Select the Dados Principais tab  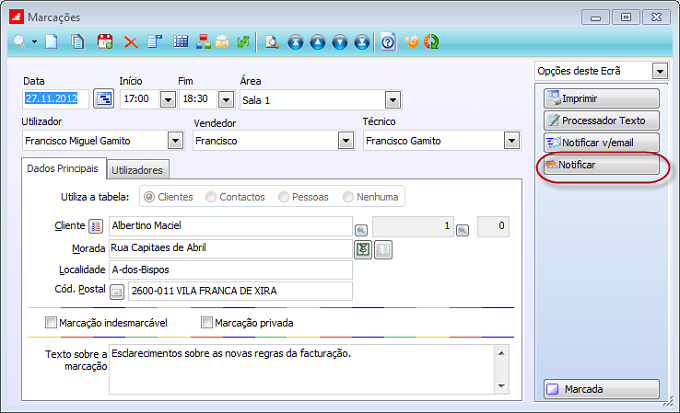click(x=62, y=169)
